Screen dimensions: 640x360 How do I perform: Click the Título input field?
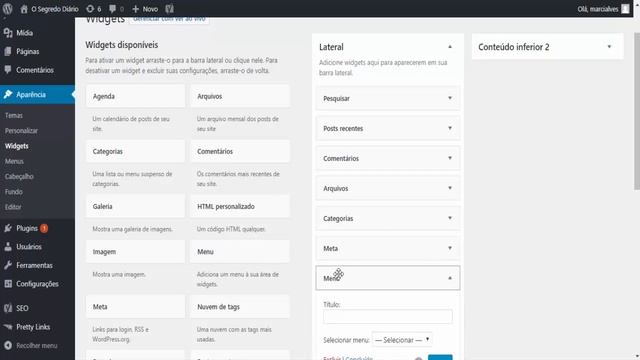click(x=387, y=316)
